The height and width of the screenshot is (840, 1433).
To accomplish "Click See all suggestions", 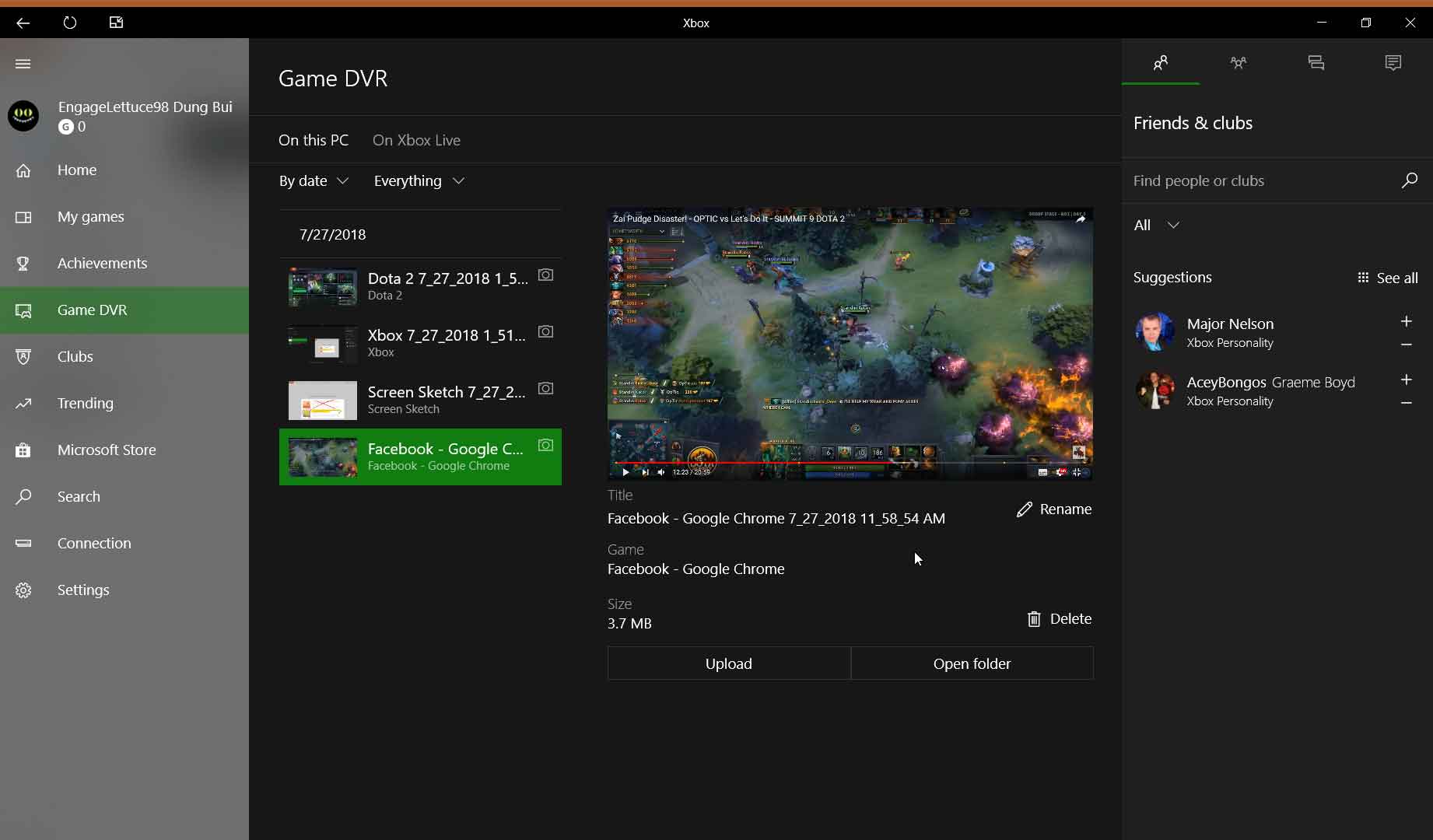I will pos(1387,278).
